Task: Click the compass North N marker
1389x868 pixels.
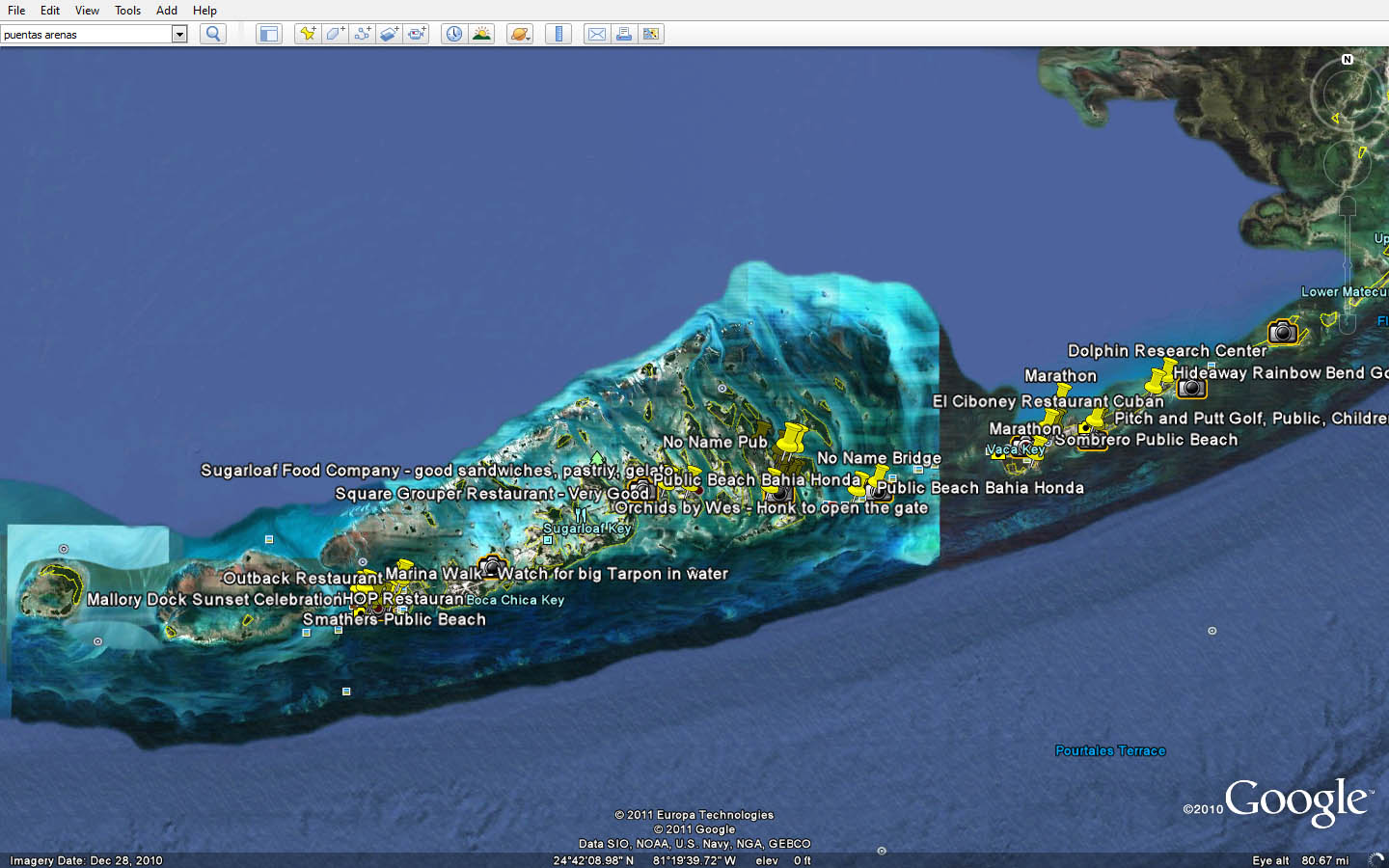Action: [1348, 60]
